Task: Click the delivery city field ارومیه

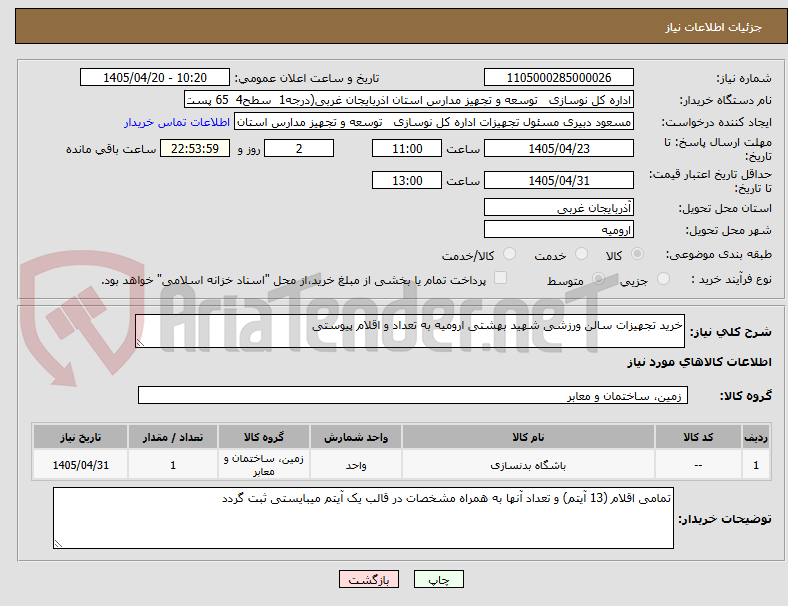Action: pyautogui.click(x=559, y=229)
